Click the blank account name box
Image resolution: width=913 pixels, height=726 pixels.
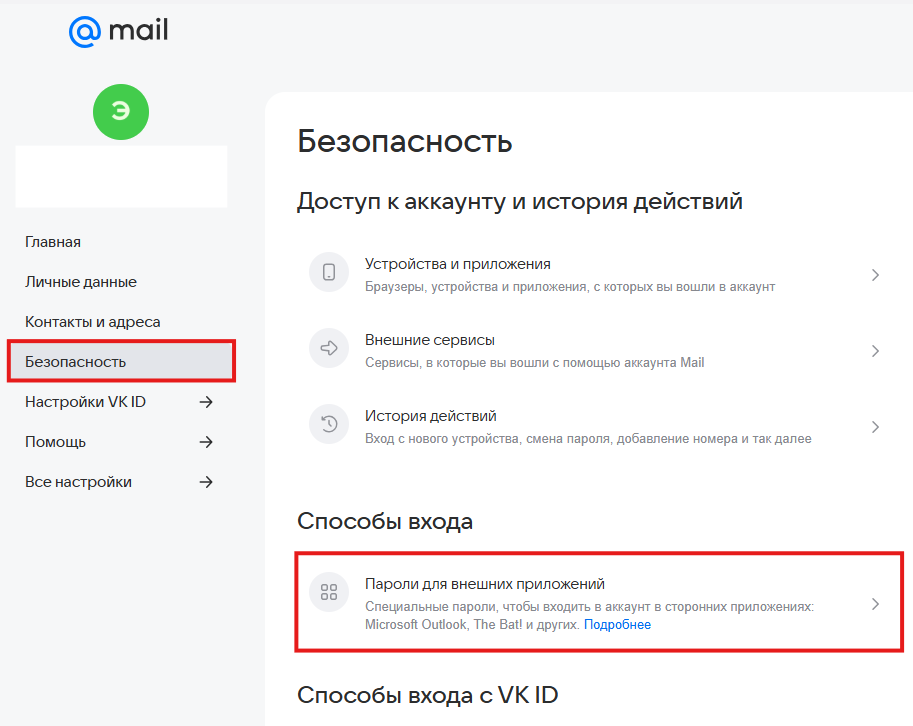pyautogui.click(x=121, y=176)
